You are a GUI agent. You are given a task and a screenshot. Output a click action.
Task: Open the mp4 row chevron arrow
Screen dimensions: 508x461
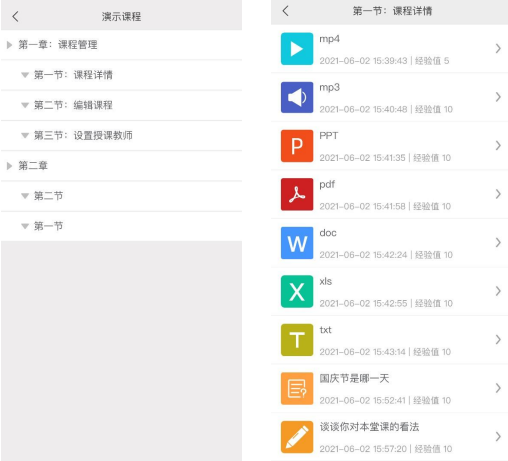tap(498, 49)
